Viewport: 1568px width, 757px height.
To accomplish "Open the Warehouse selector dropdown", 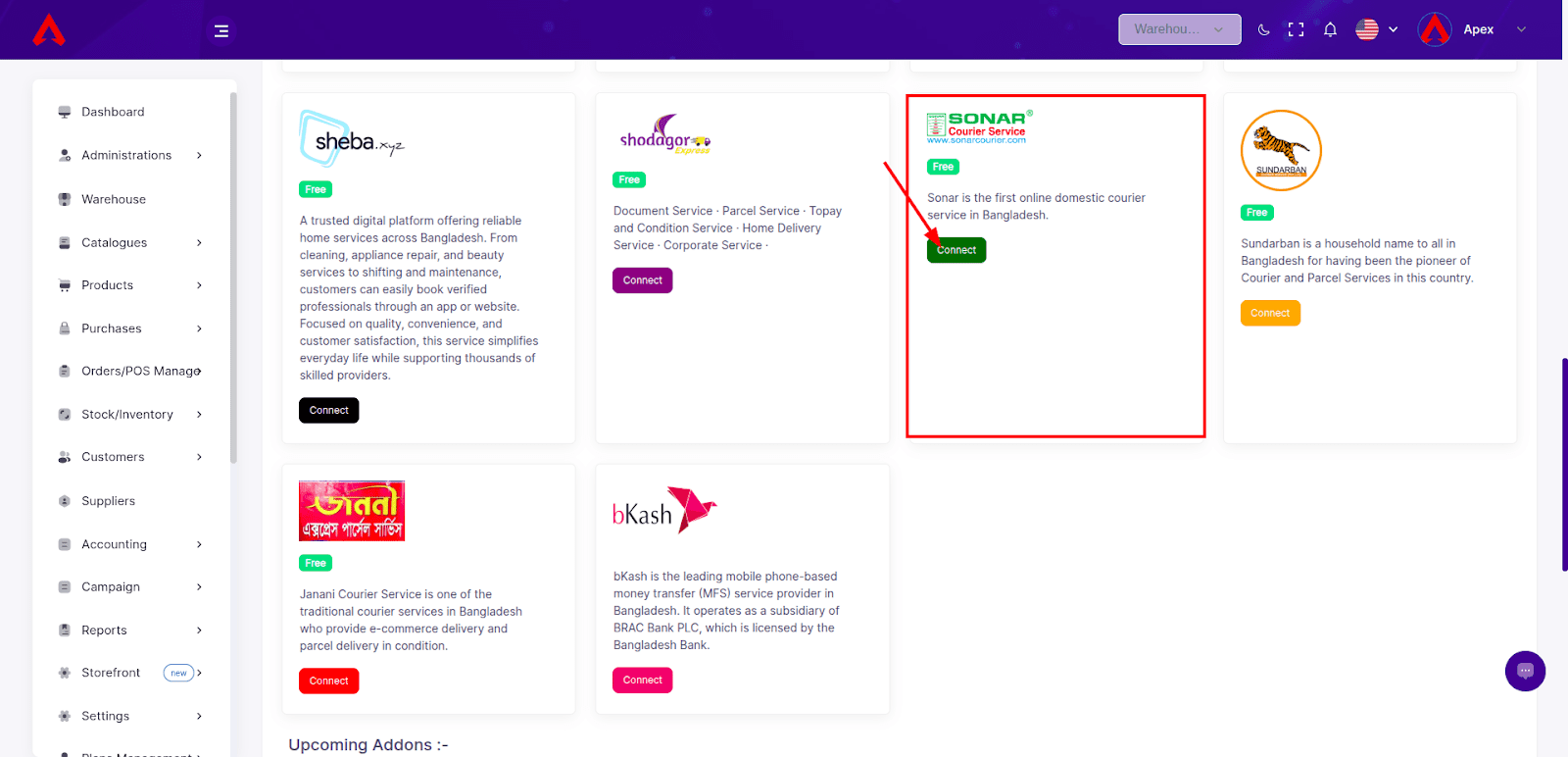I will click(1180, 29).
